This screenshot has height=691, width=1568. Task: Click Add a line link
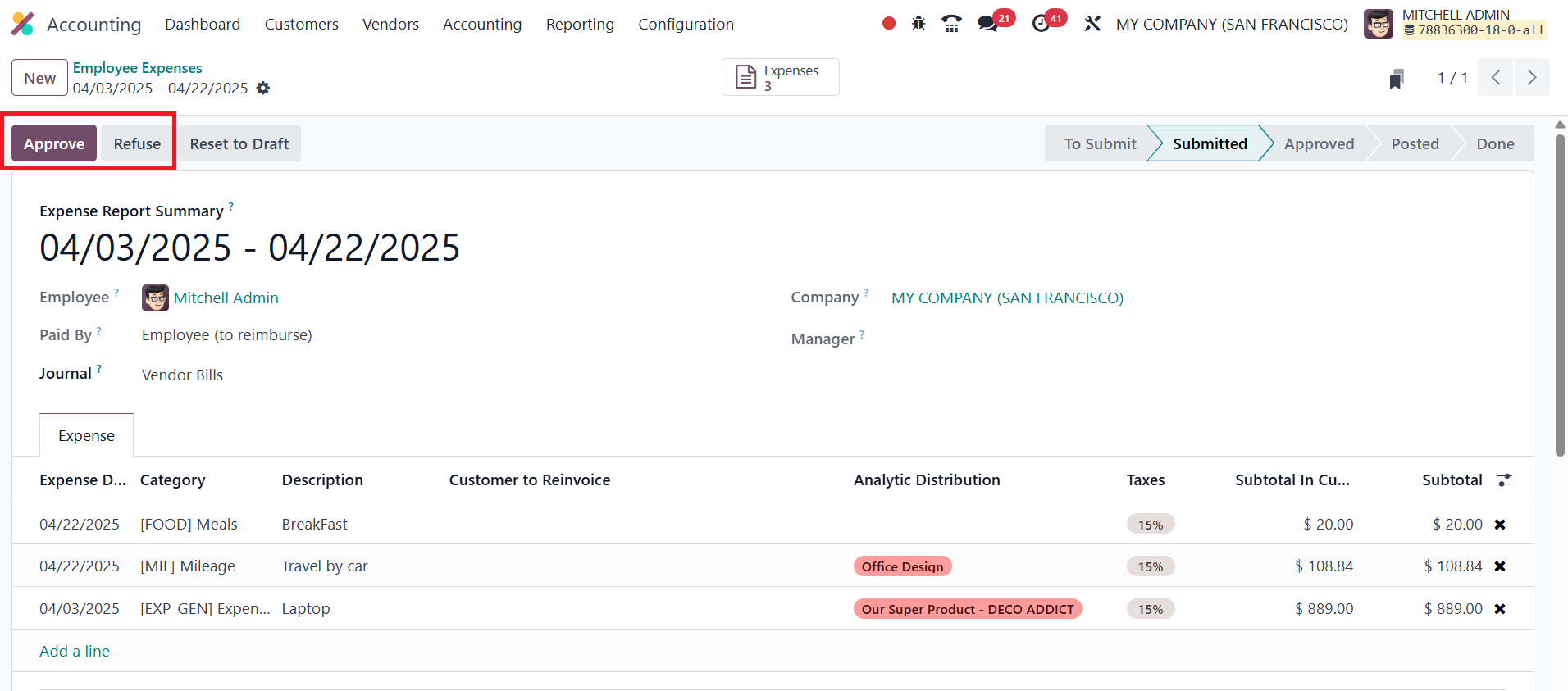[75, 651]
